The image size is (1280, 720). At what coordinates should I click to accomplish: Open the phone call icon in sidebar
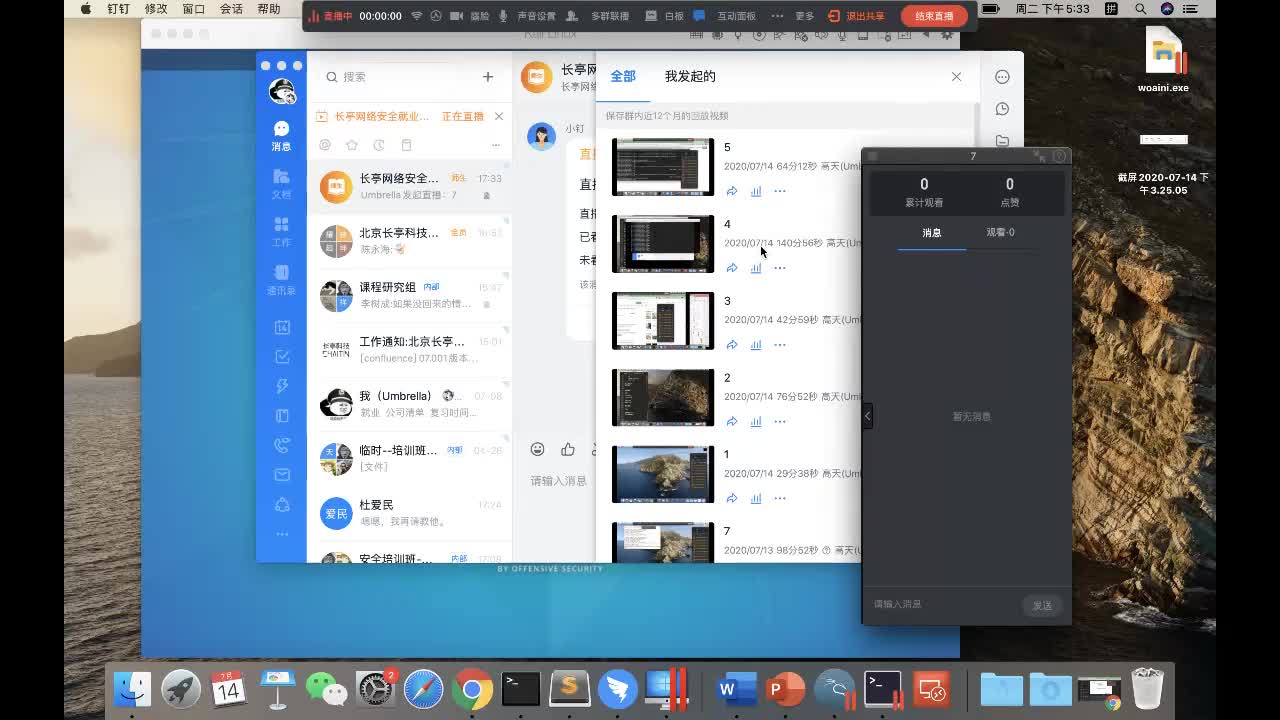[x=282, y=446]
